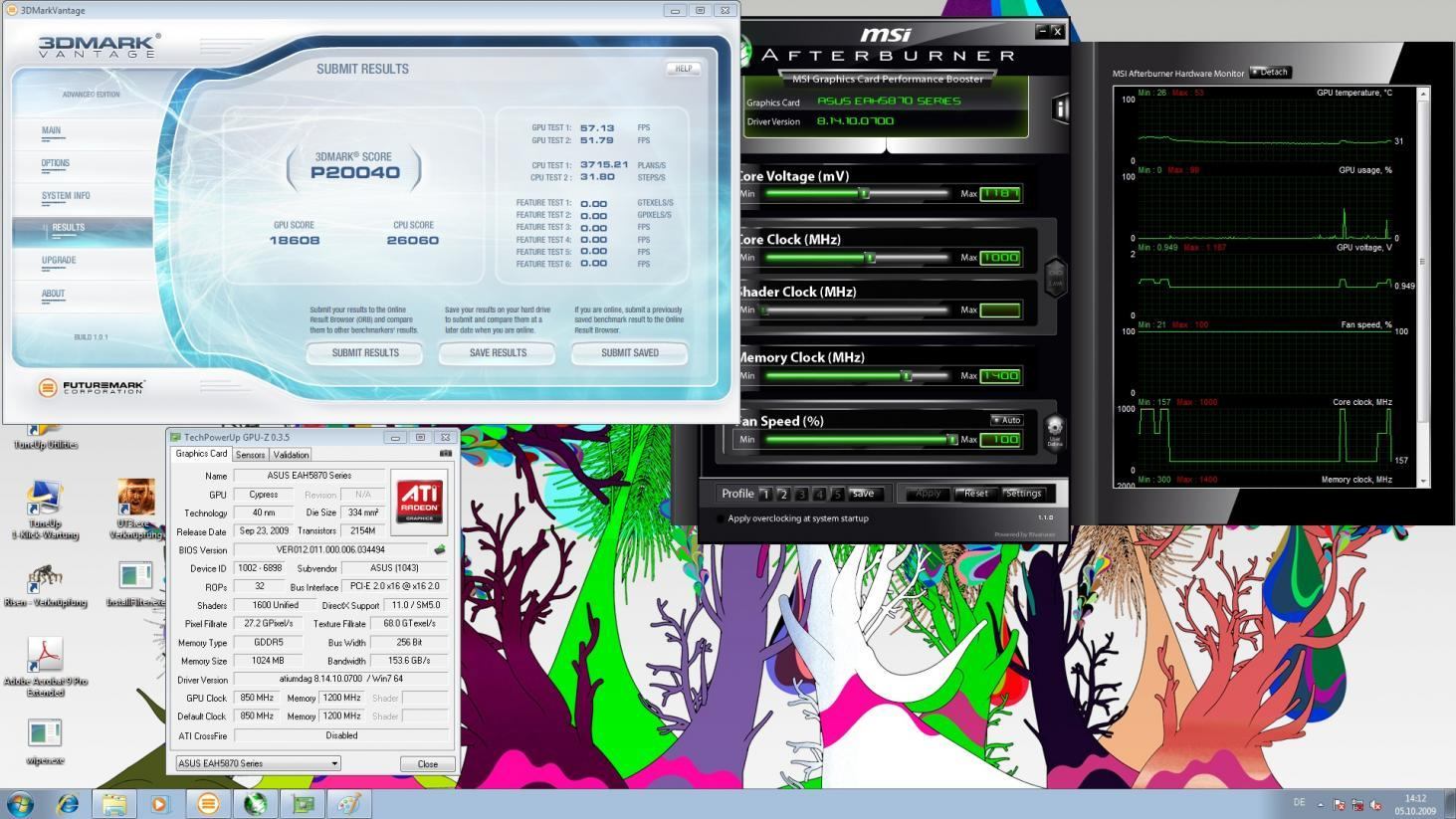Click the GPU-Z screenshot camera icon

coord(445,453)
